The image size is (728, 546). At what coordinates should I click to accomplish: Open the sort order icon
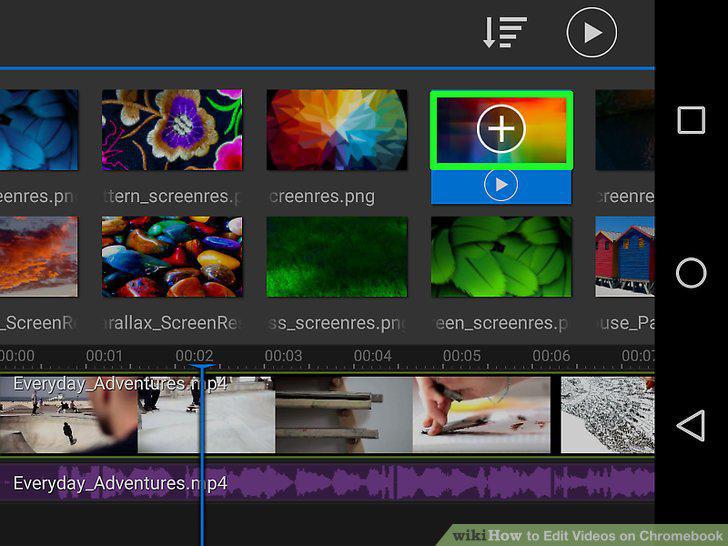click(x=505, y=32)
